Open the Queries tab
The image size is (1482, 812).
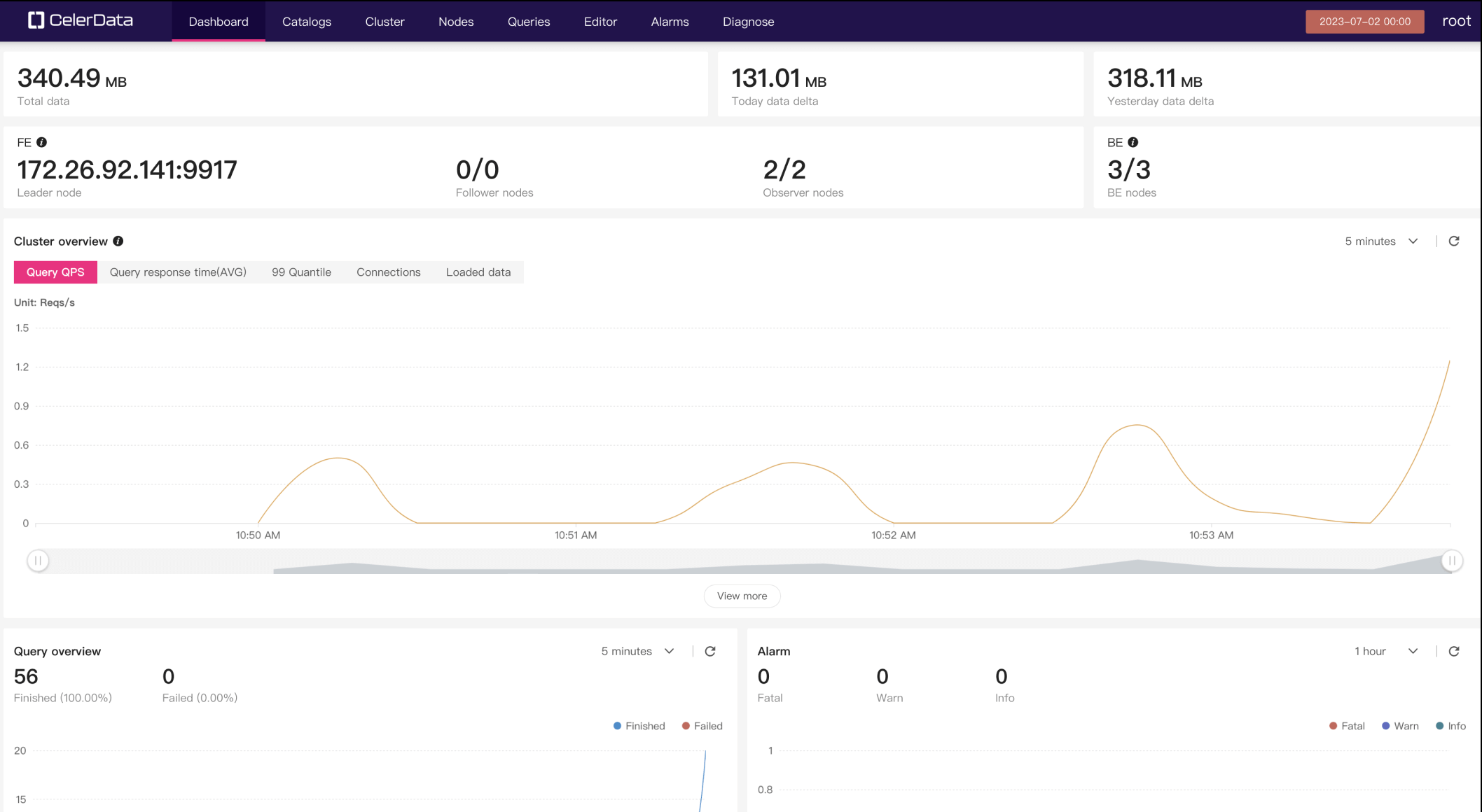pos(529,21)
